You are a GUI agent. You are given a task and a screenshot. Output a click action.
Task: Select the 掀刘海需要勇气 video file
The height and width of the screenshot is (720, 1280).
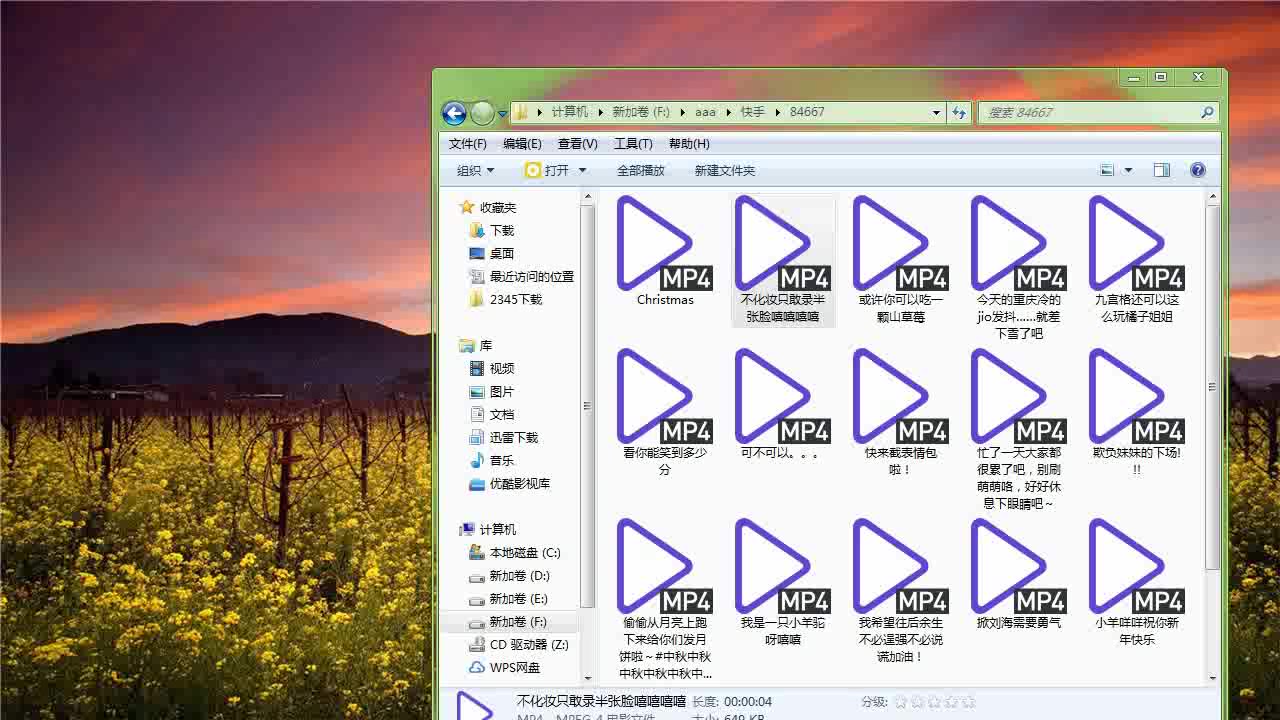[1018, 574]
